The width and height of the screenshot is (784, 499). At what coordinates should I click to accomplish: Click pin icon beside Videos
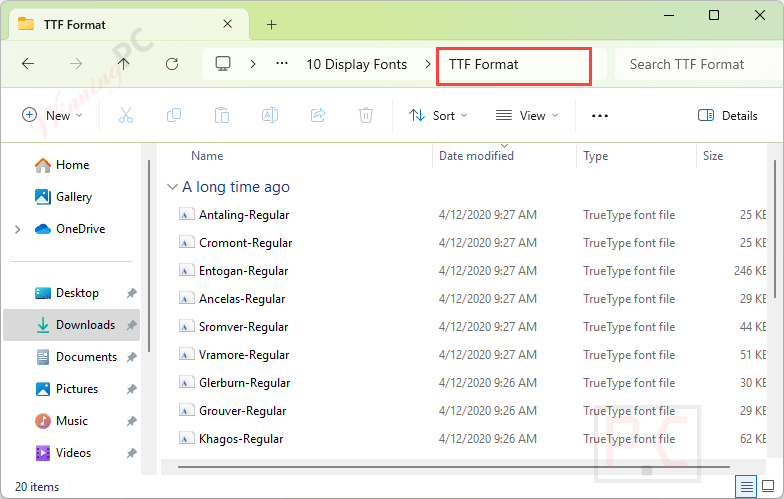tap(132, 454)
